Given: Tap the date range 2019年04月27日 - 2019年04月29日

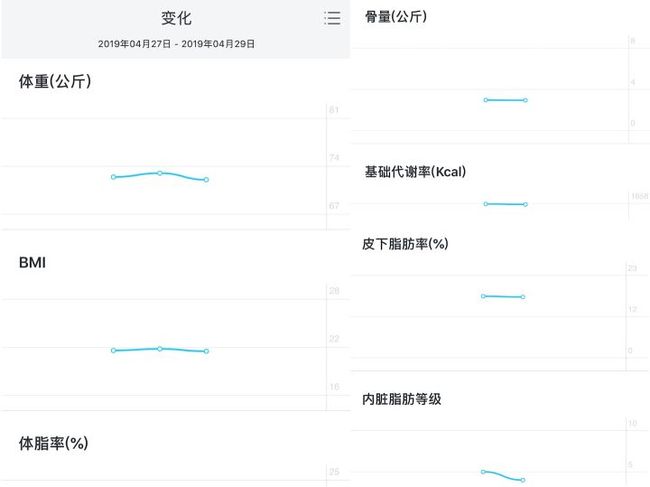Looking at the screenshot, I should (176, 44).
